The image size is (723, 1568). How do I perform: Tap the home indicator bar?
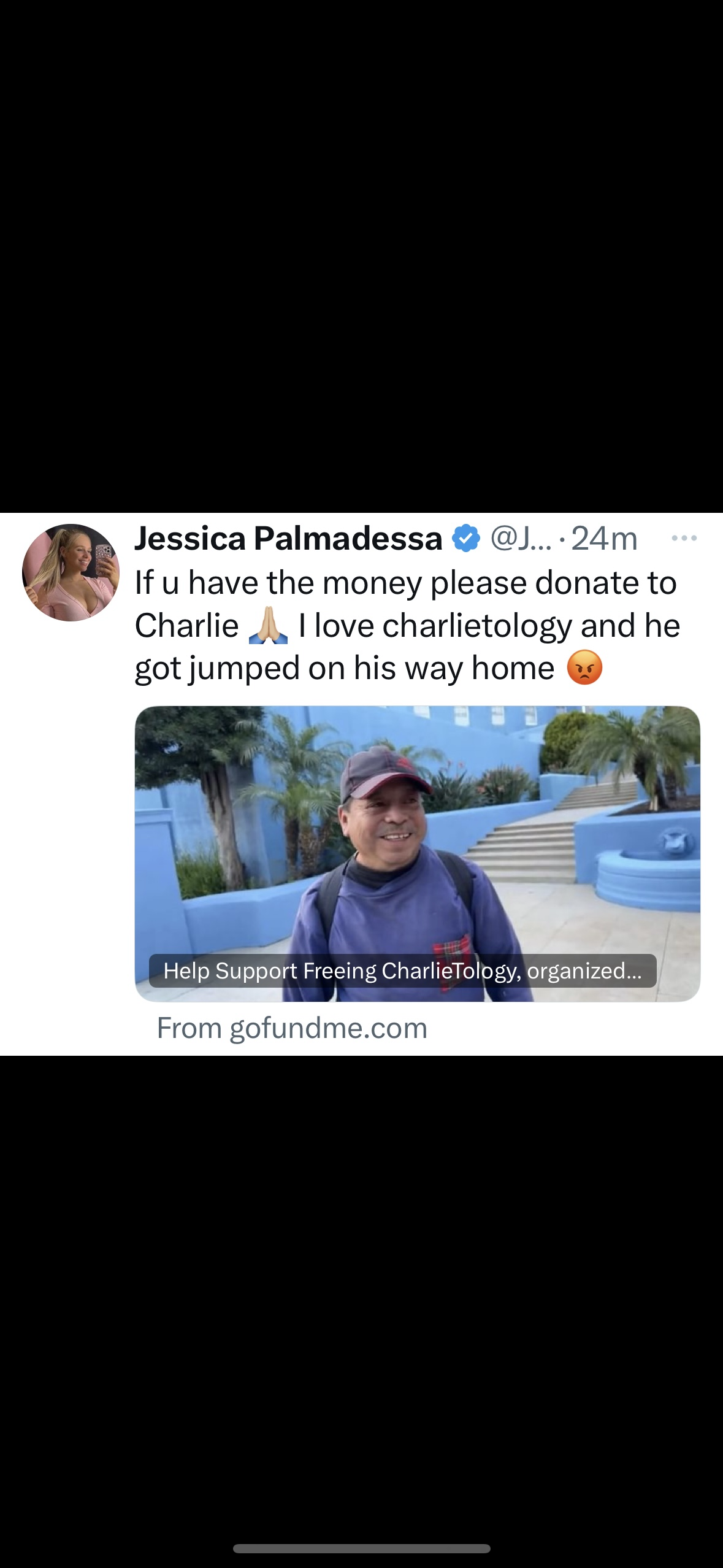361,1548
